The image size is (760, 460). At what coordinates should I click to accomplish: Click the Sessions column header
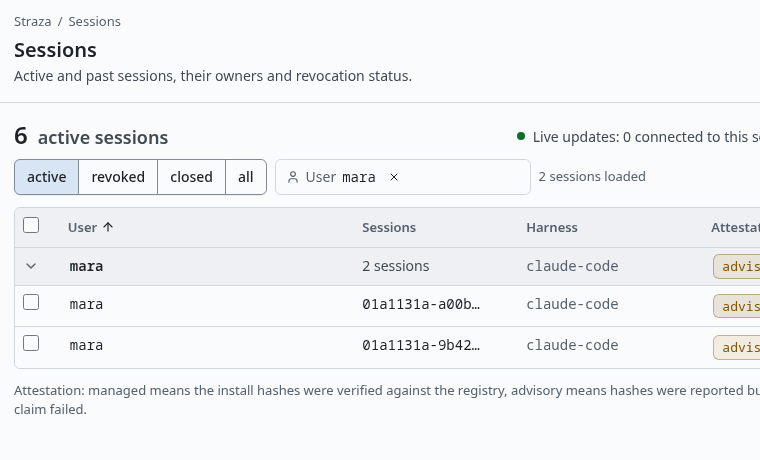coord(389,227)
